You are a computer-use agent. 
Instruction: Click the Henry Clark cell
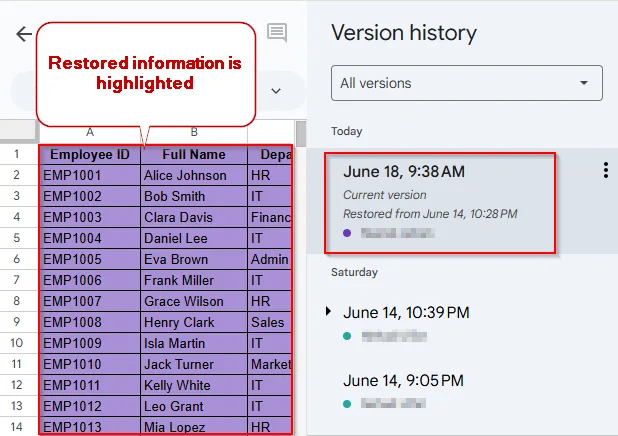coord(194,322)
